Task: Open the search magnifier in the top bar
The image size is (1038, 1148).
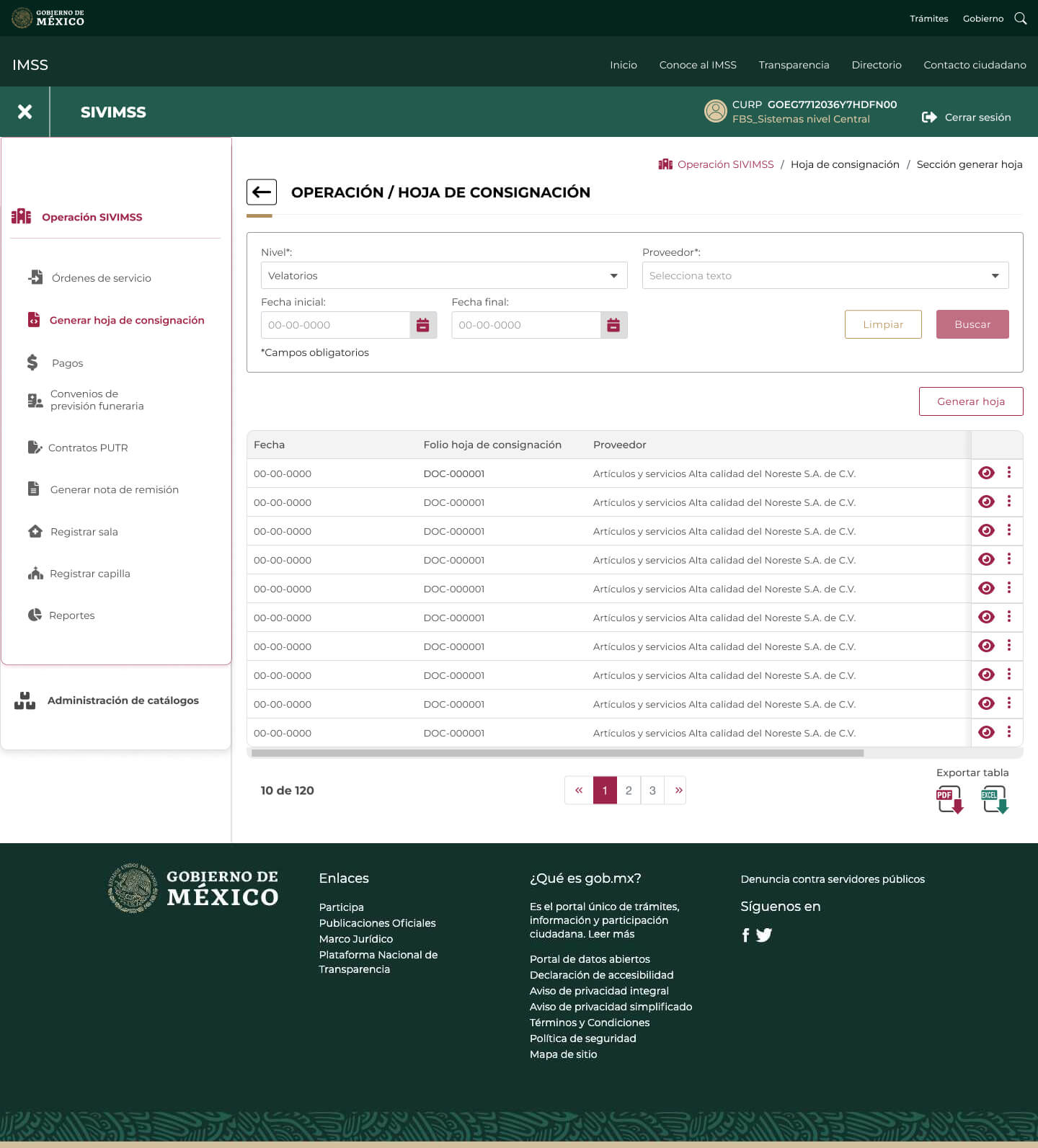Action: click(1021, 19)
